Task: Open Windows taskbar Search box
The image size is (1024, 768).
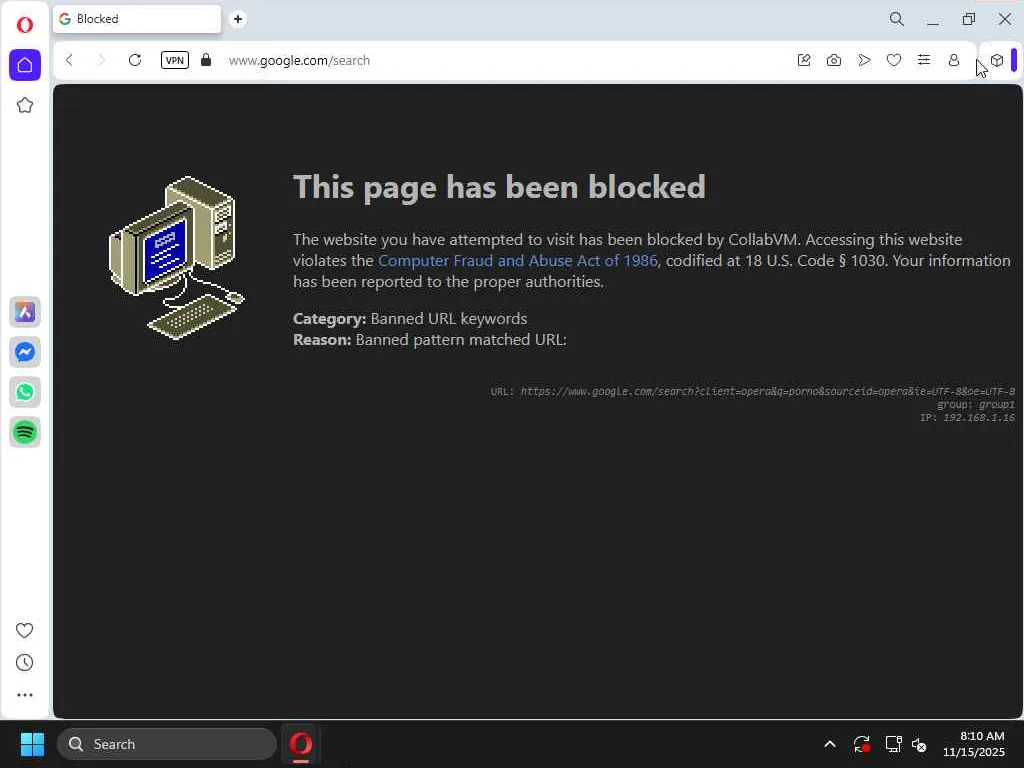Action: click(167, 744)
